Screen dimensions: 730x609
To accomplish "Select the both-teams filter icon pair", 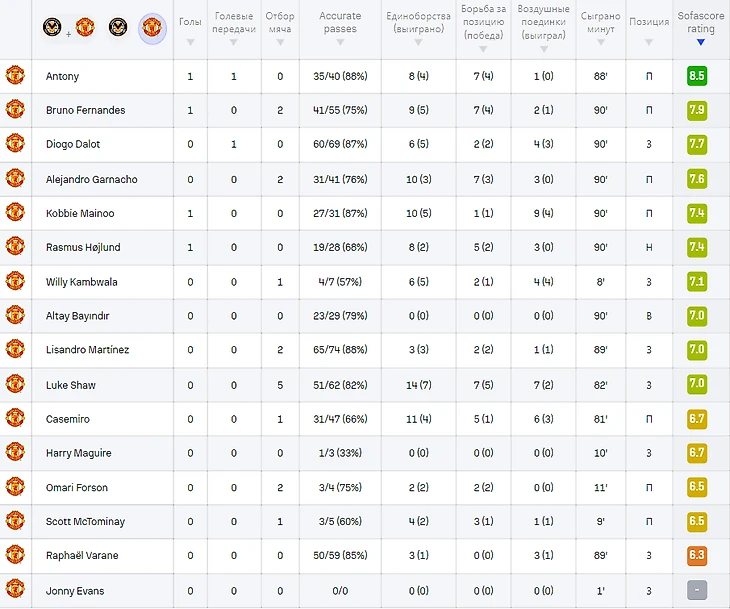I will pos(67,27).
